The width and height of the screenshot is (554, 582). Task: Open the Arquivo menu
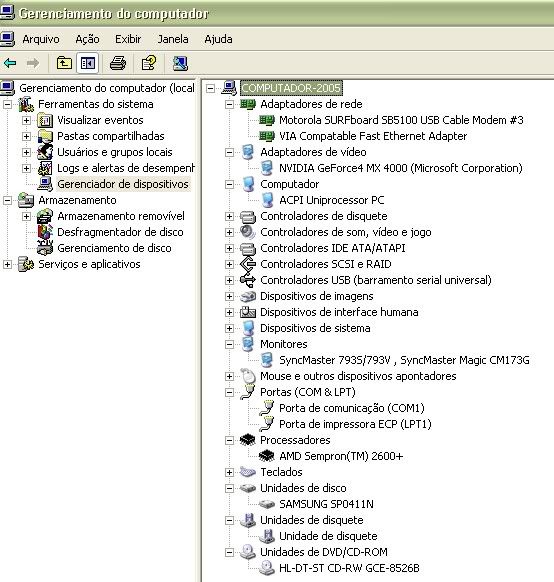[x=41, y=39]
